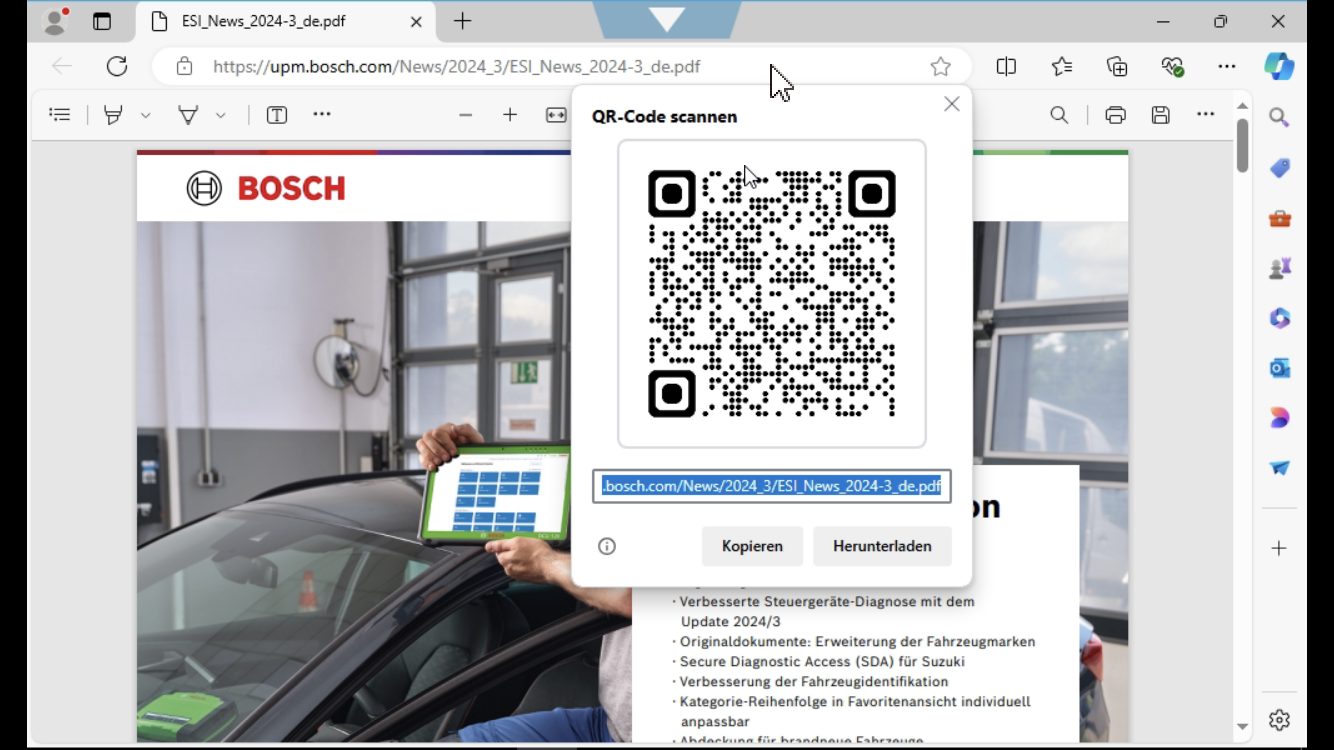The height and width of the screenshot is (750, 1334).
Task: Open the pink and orange sidebar icon
Action: pyautogui.click(x=1279, y=418)
